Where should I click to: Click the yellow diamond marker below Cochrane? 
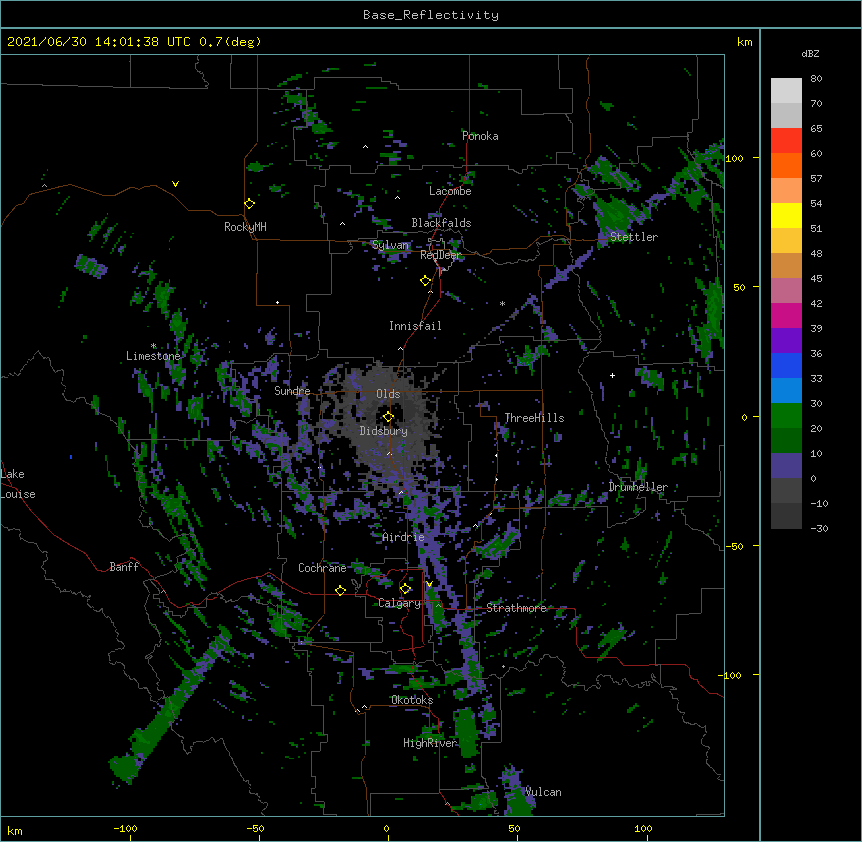click(x=340, y=590)
